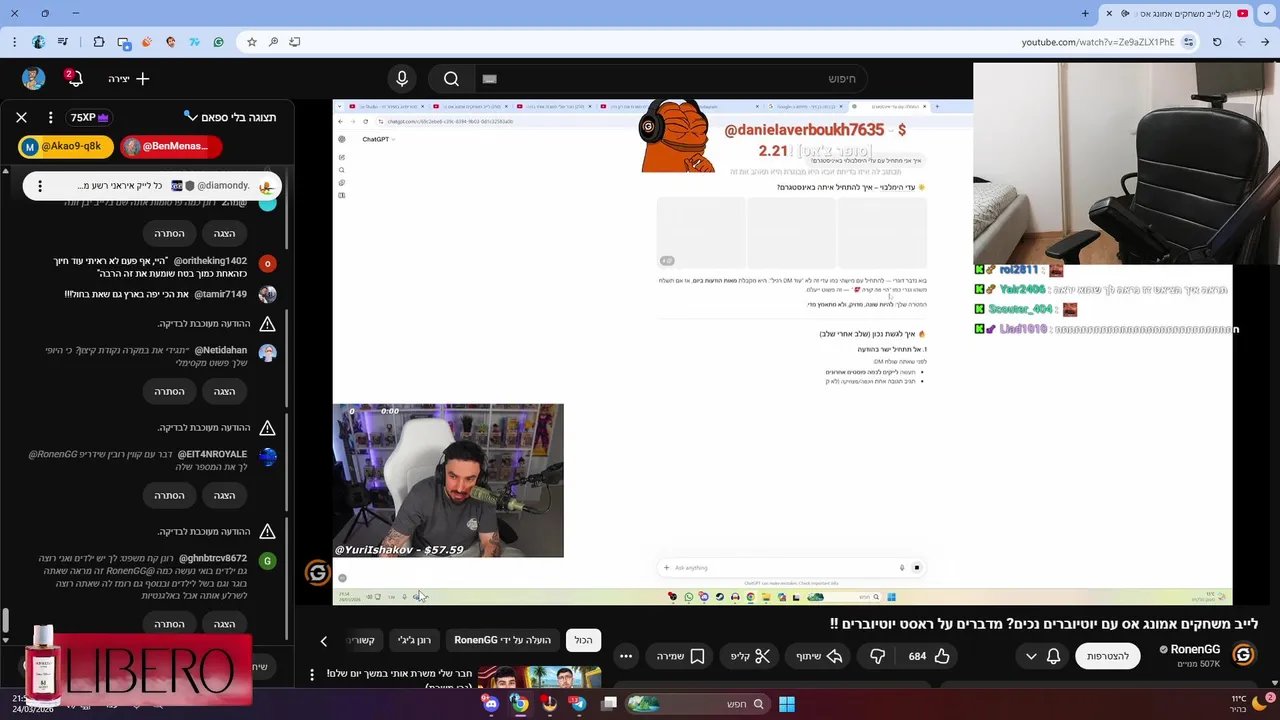Image resolution: width=1280 pixels, height=720 pixels.
Task: Show more filter chips with chevron arrow
Action: [x=323, y=641]
